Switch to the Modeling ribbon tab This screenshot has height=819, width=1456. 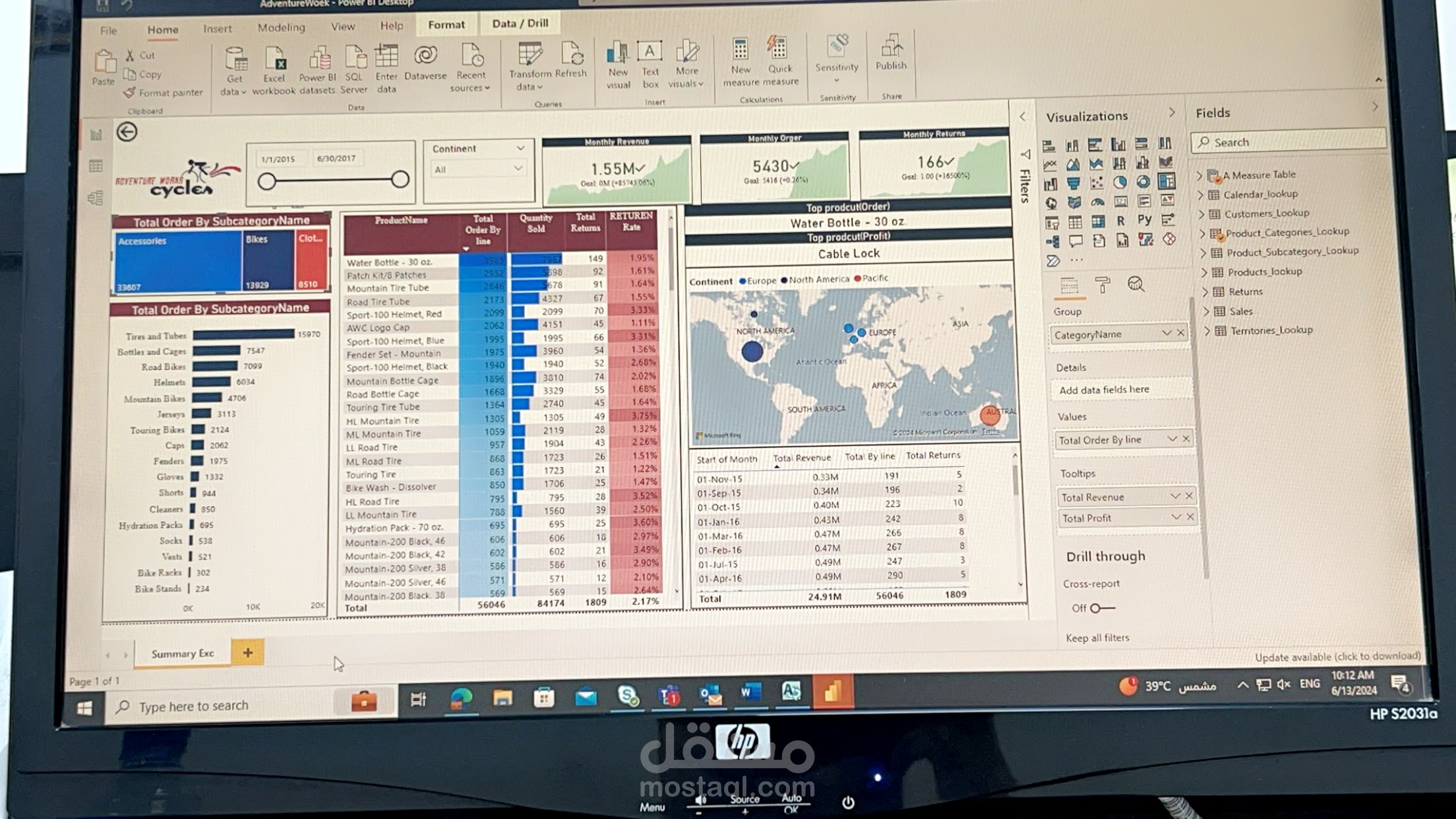tap(281, 27)
